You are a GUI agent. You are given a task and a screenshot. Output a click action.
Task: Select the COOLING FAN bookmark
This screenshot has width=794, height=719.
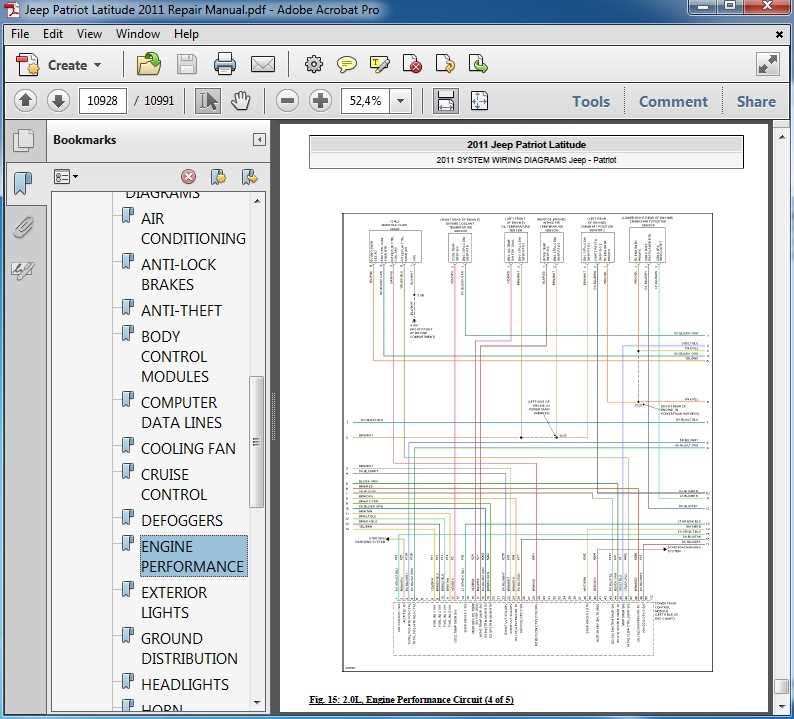[x=188, y=449]
